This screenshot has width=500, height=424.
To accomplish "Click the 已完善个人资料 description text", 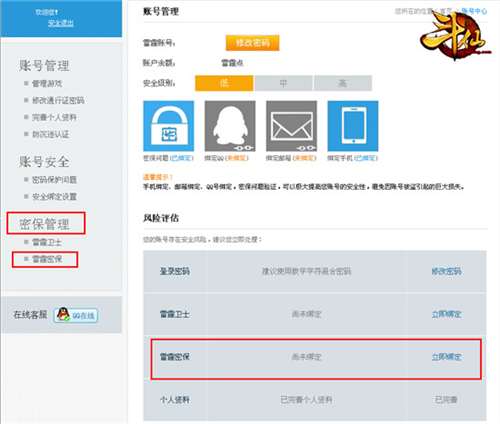I will pyautogui.click(x=306, y=399).
